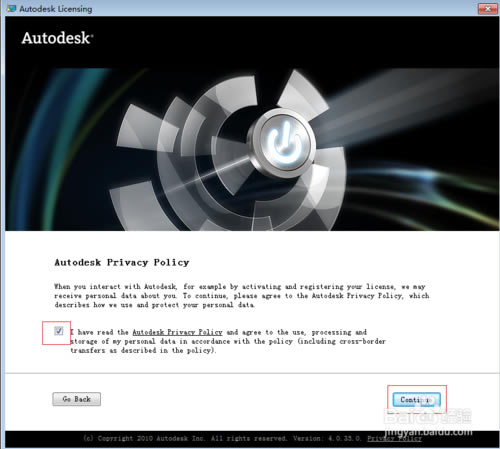Open the Autodesk Privacy Policy link in agreement text
The width and height of the screenshot is (500, 449).
click(177, 332)
